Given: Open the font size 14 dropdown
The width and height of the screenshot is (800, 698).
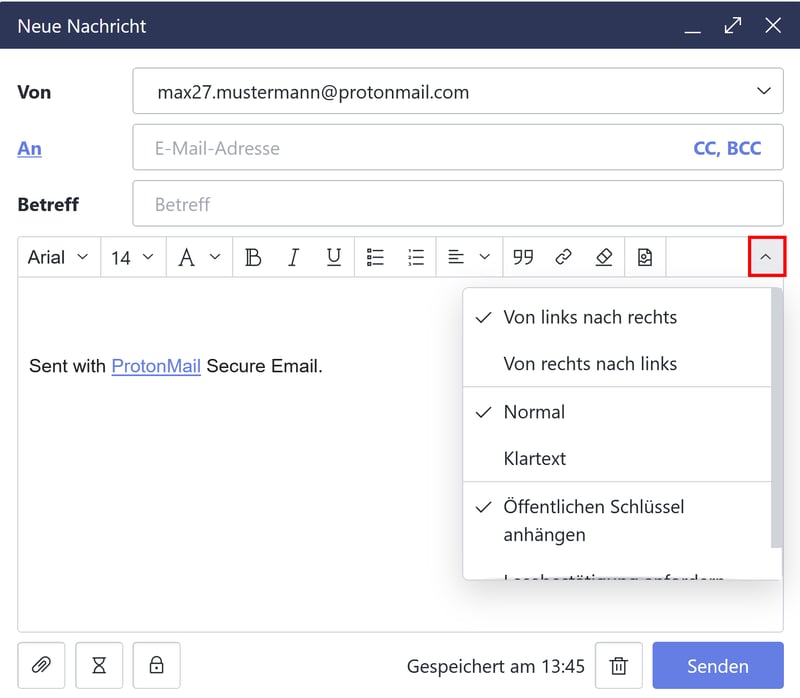Looking at the screenshot, I should 132,257.
